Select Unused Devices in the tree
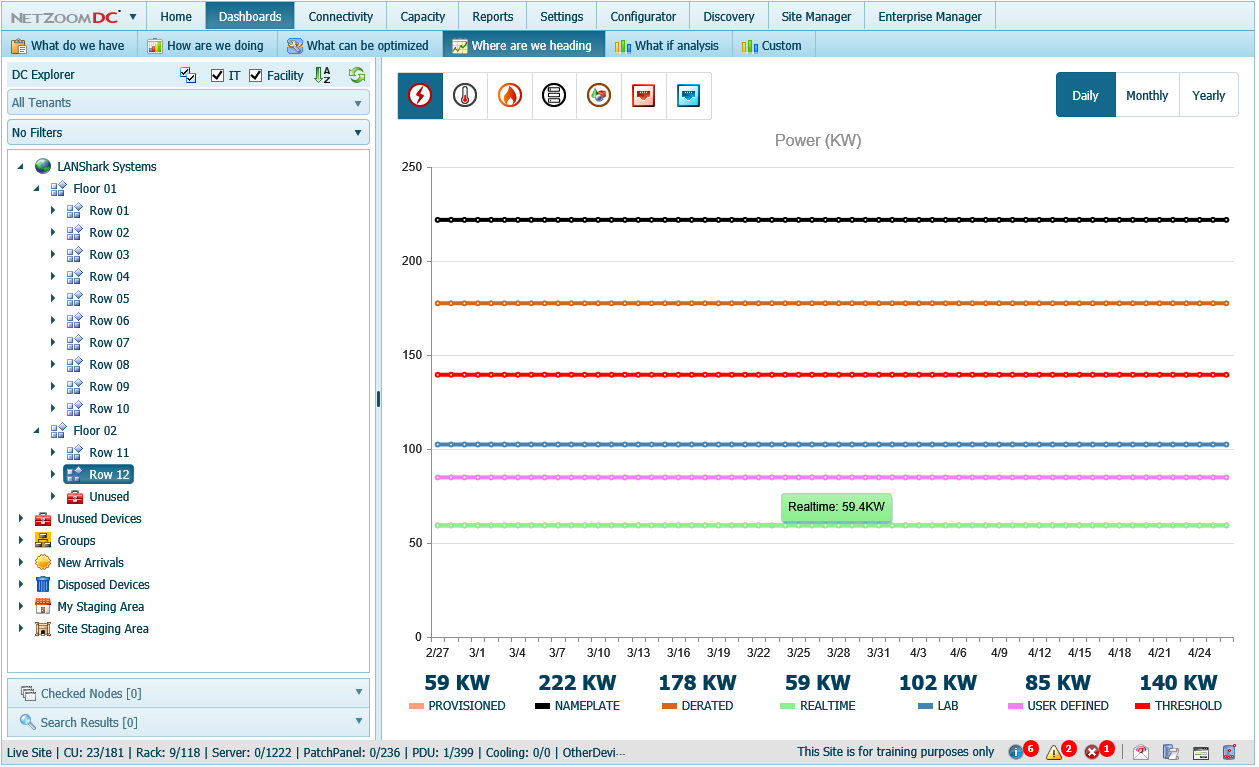Screen dimensions: 1259x767 pos(99,519)
